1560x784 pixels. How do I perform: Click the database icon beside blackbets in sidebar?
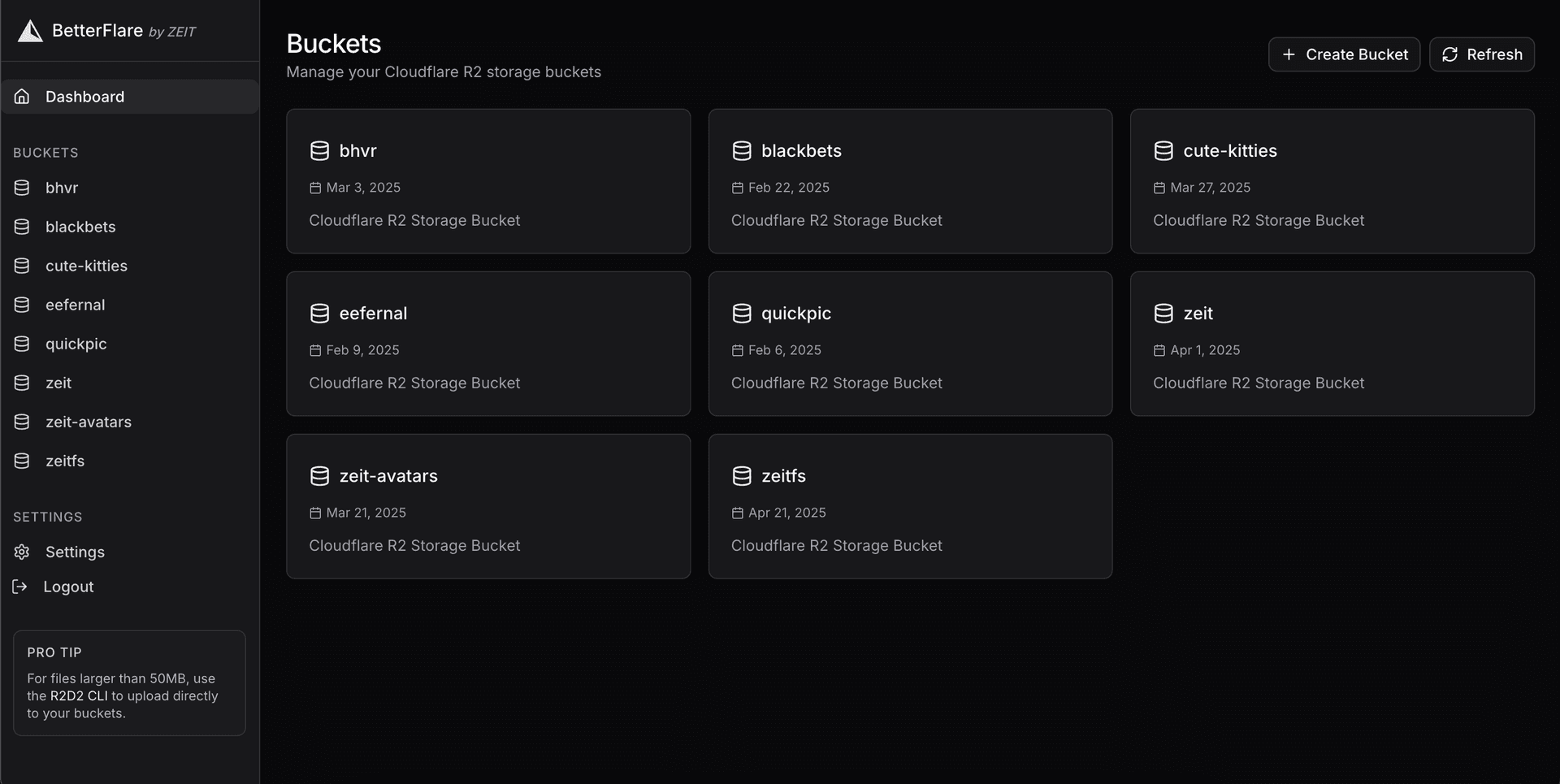(x=22, y=227)
